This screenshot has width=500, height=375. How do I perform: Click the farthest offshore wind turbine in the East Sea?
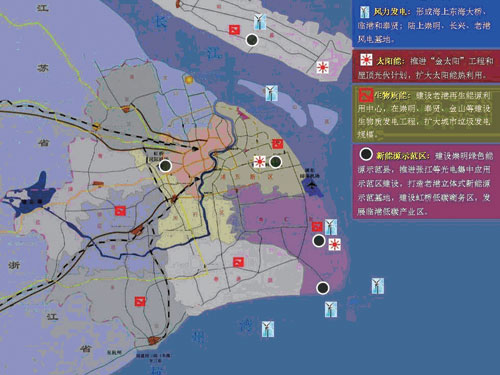377,286
